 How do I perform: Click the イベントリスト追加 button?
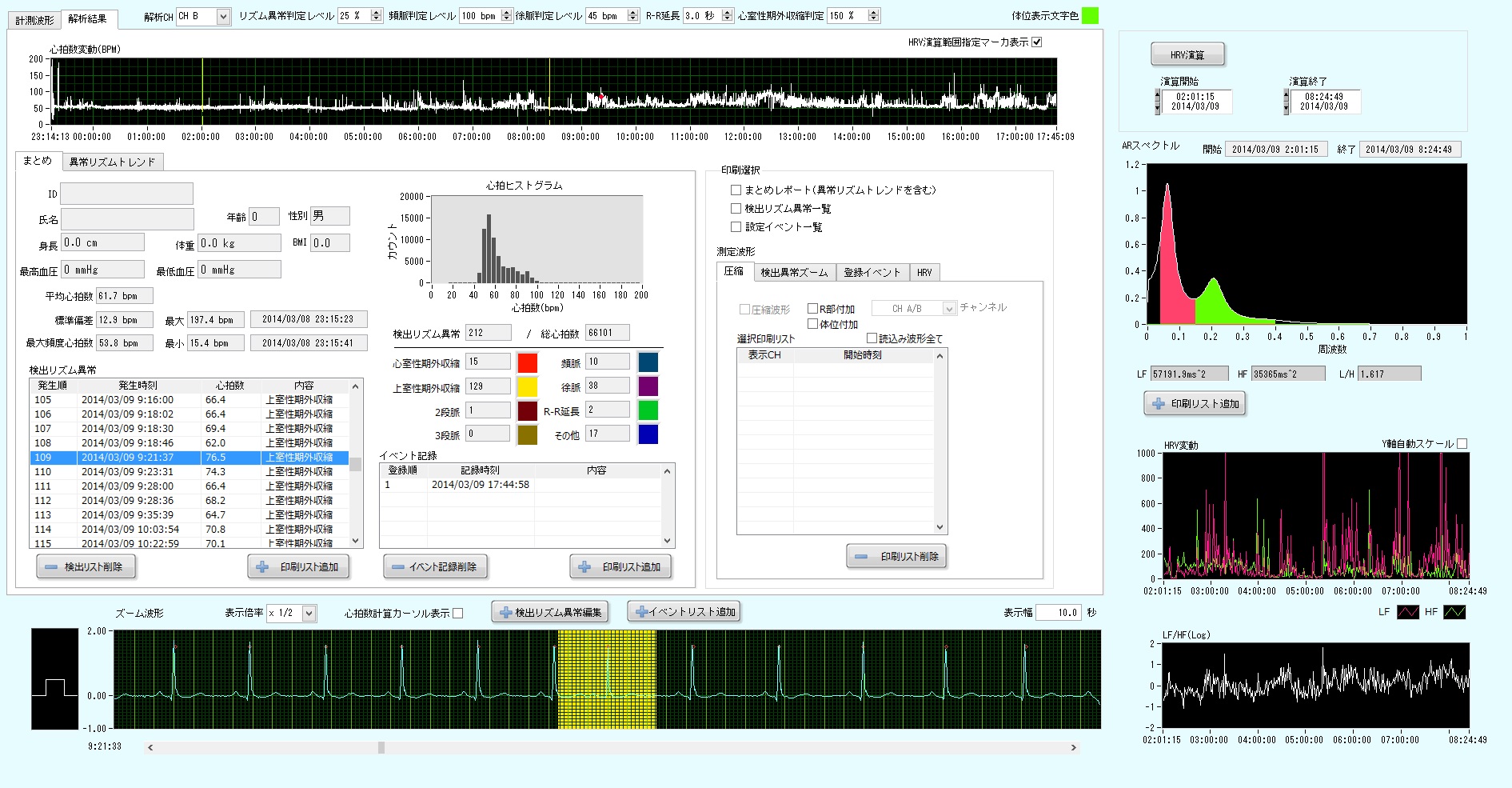(684, 612)
